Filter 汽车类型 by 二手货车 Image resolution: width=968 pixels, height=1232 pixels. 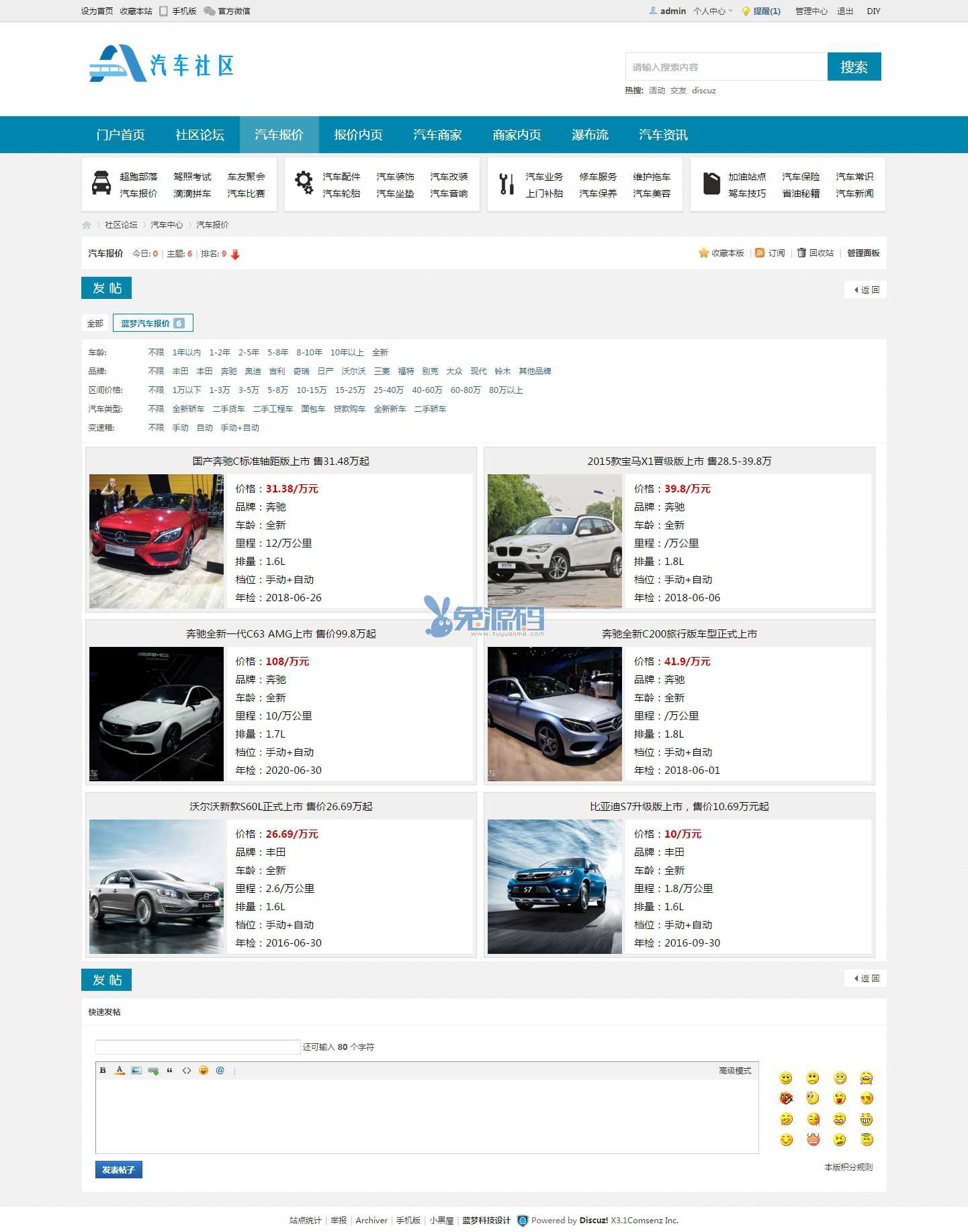coord(229,408)
